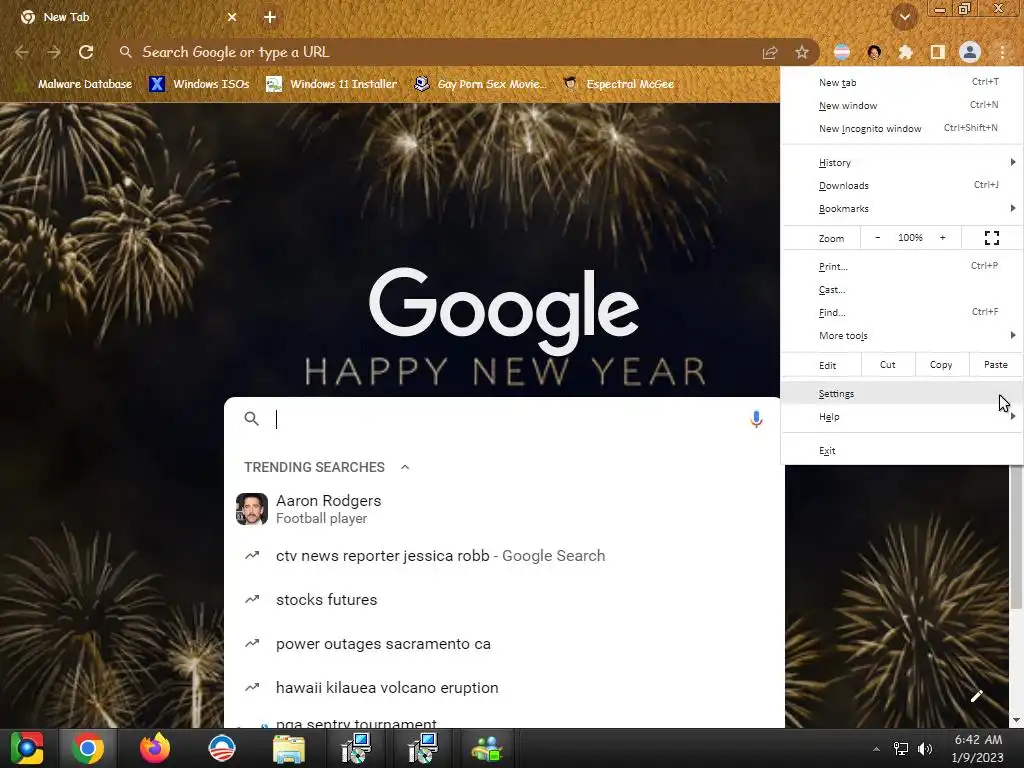Open Settings from the Chrome menu

(x=902, y=394)
